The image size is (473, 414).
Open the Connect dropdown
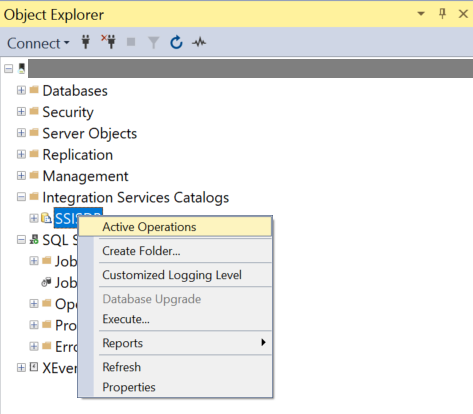[x=38, y=43]
